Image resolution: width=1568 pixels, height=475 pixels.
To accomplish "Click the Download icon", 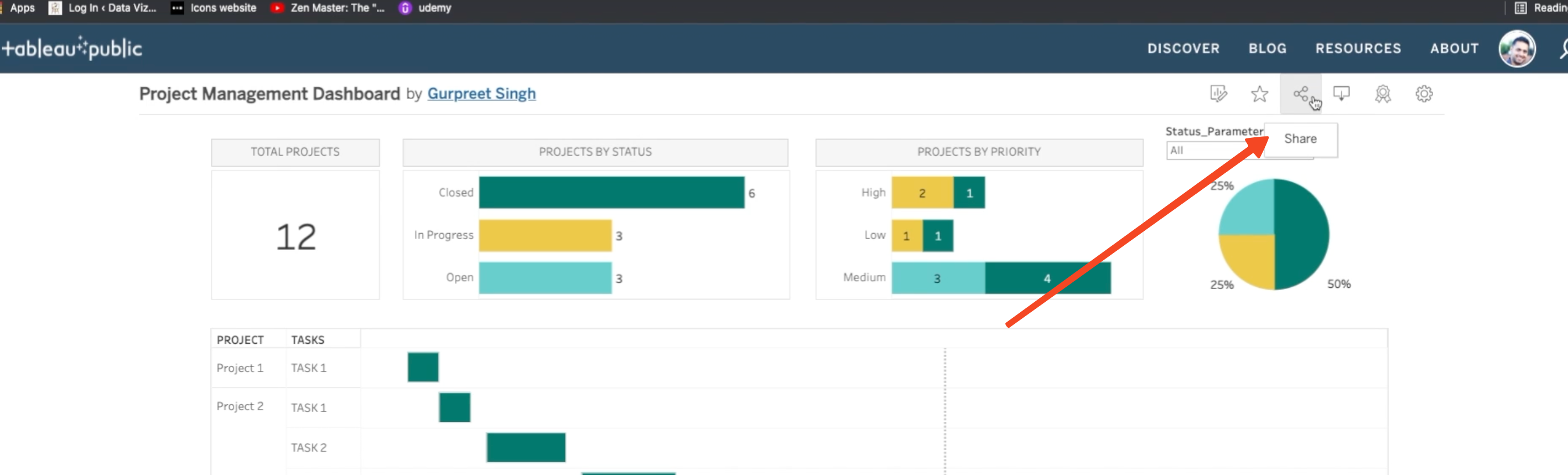I will (x=1342, y=94).
